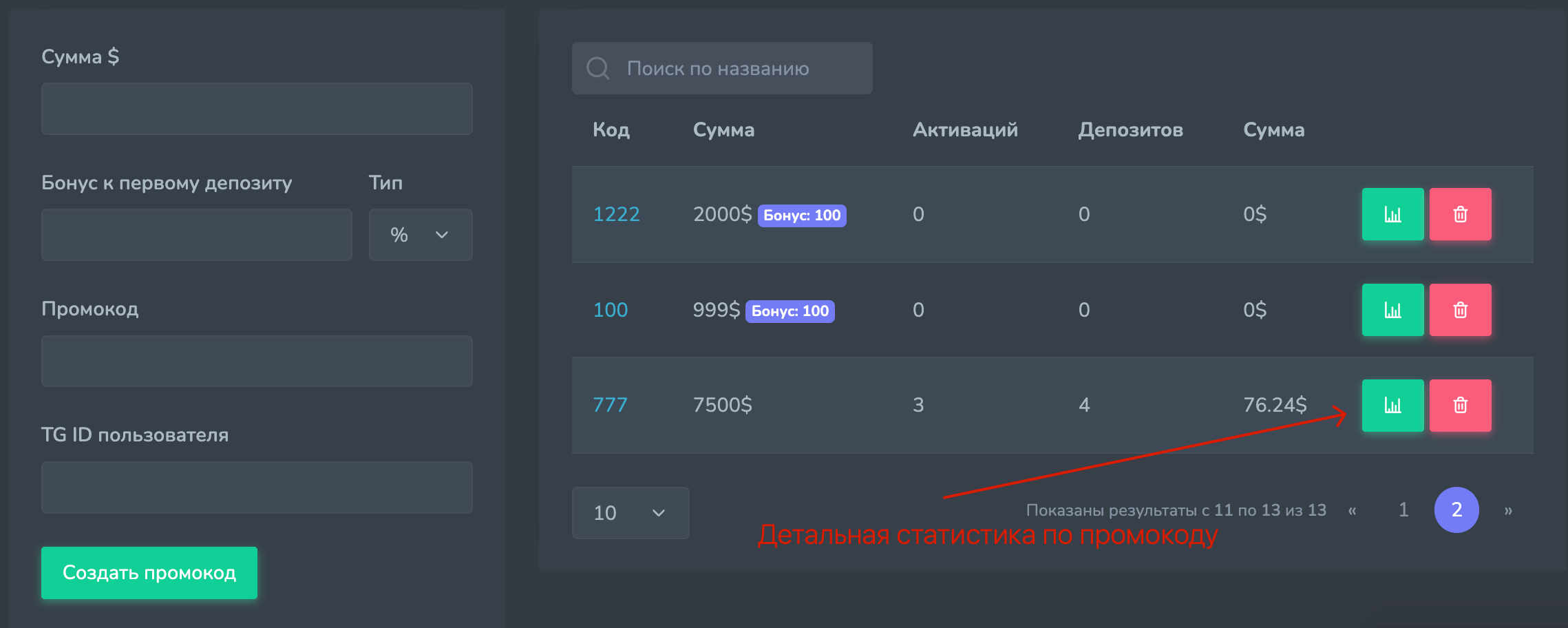Image resolution: width=1568 pixels, height=628 pixels.
Task: Delete promo code 777
Action: [x=1460, y=406]
